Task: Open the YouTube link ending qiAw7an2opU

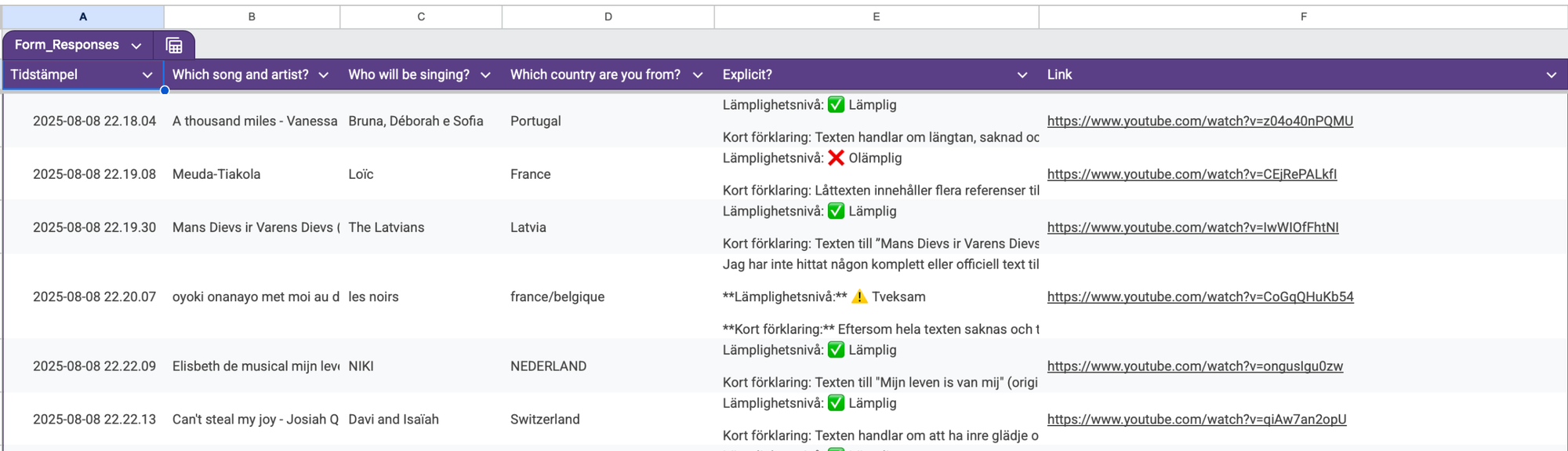Action: tap(1197, 420)
